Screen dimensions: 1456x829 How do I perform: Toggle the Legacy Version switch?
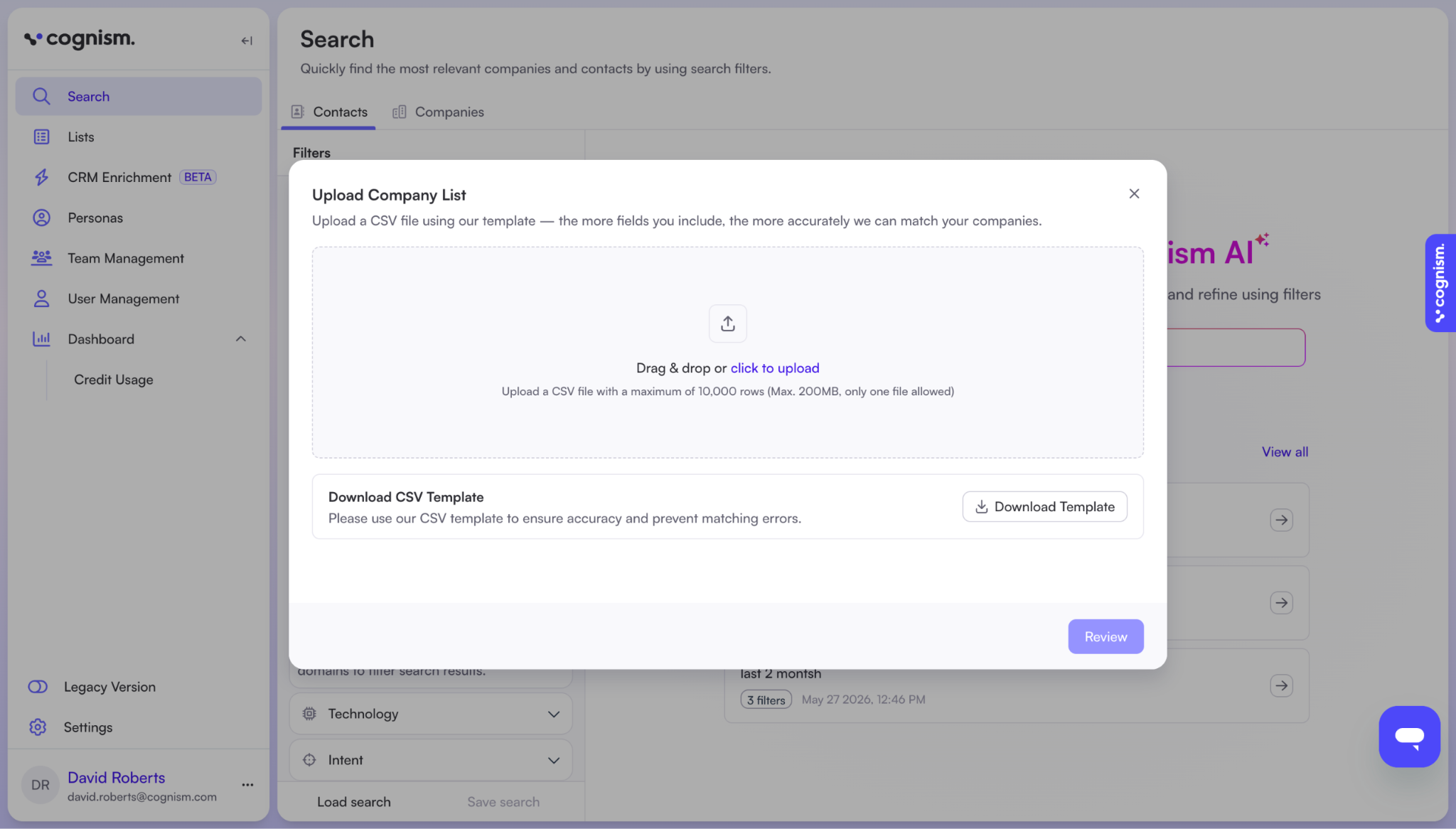tap(38, 687)
